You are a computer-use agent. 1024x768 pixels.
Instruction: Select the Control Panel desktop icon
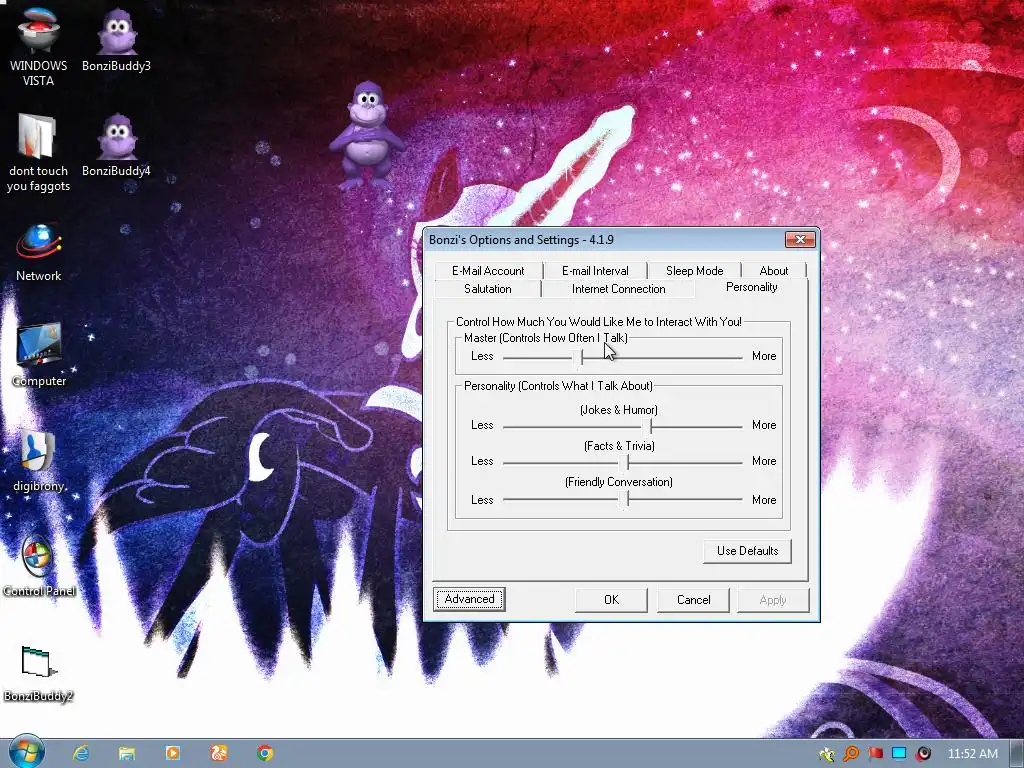click(39, 566)
